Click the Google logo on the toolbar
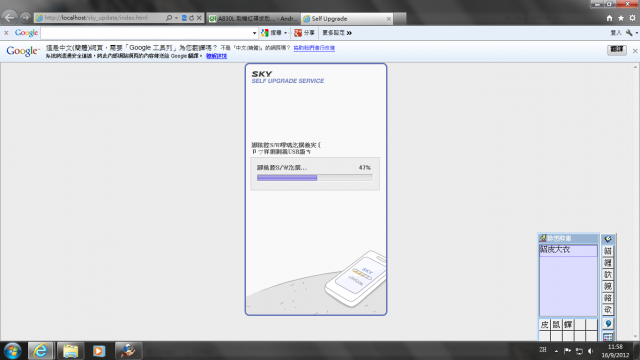This screenshot has width=640, height=360. [x=26, y=33]
